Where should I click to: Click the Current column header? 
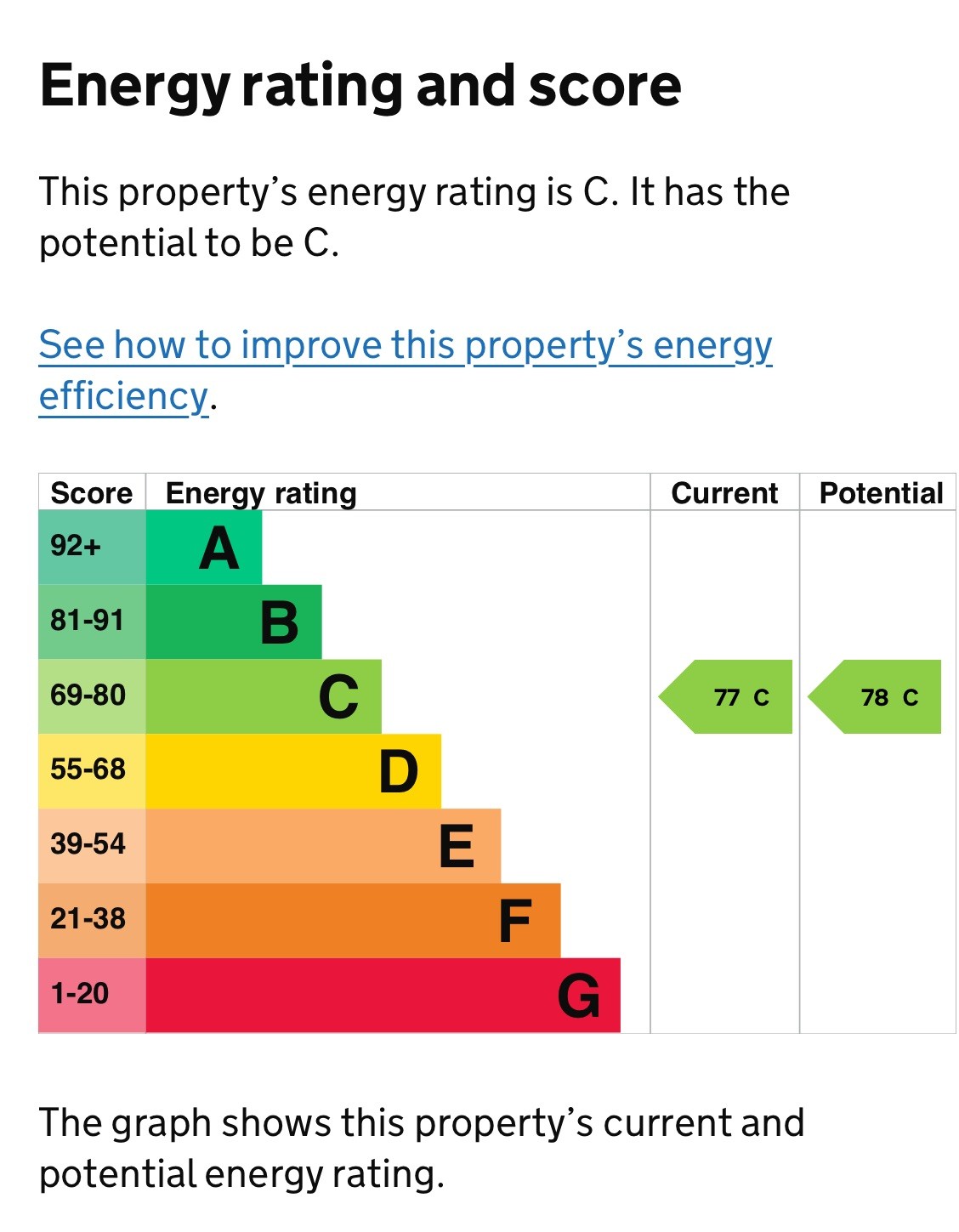click(724, 493)
